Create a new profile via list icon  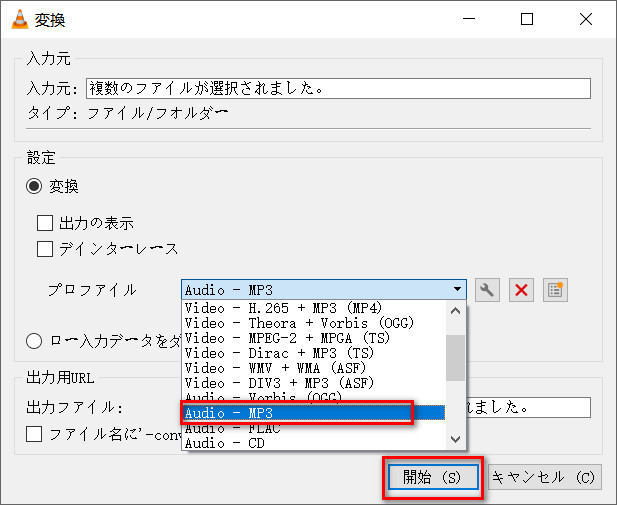[x=555, y=290]
